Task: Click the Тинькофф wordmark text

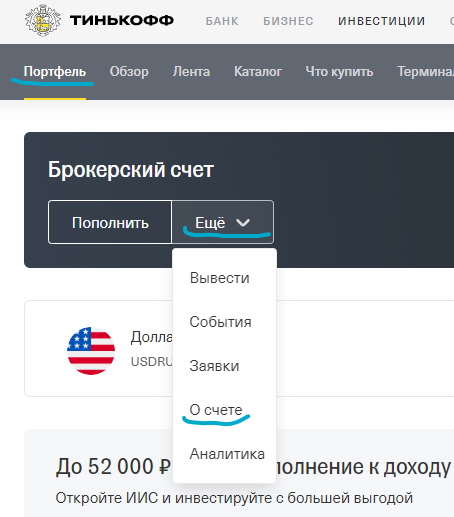Action: [x=122, y=20]
